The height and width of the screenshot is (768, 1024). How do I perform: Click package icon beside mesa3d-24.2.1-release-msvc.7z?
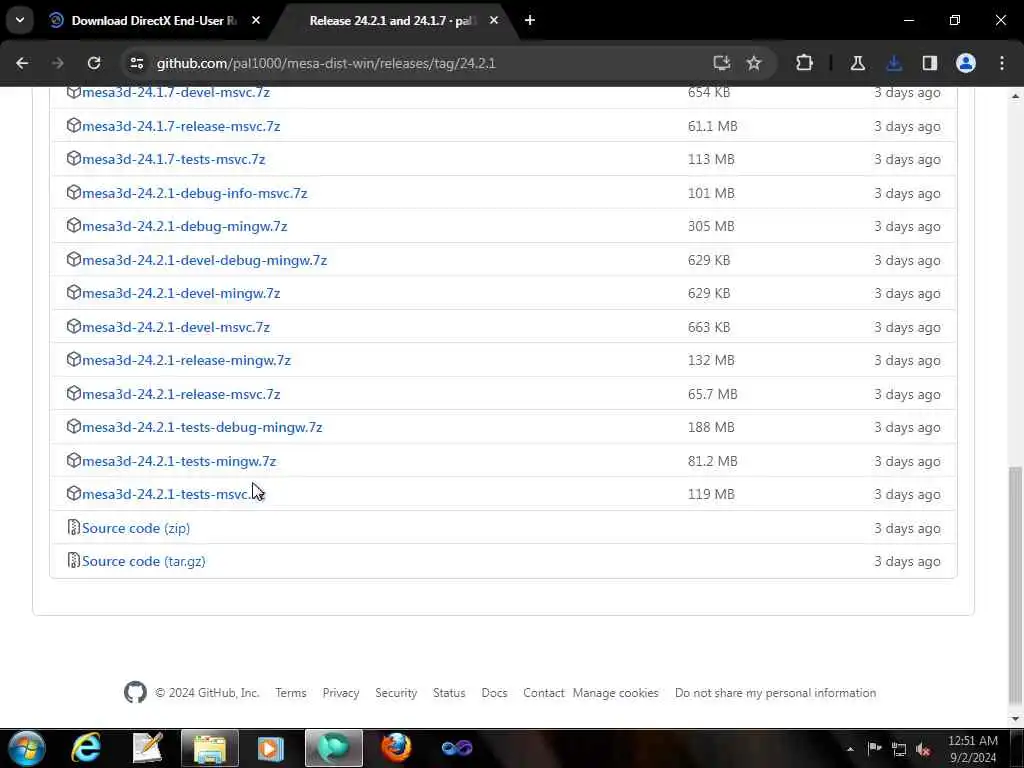point(73,394)
